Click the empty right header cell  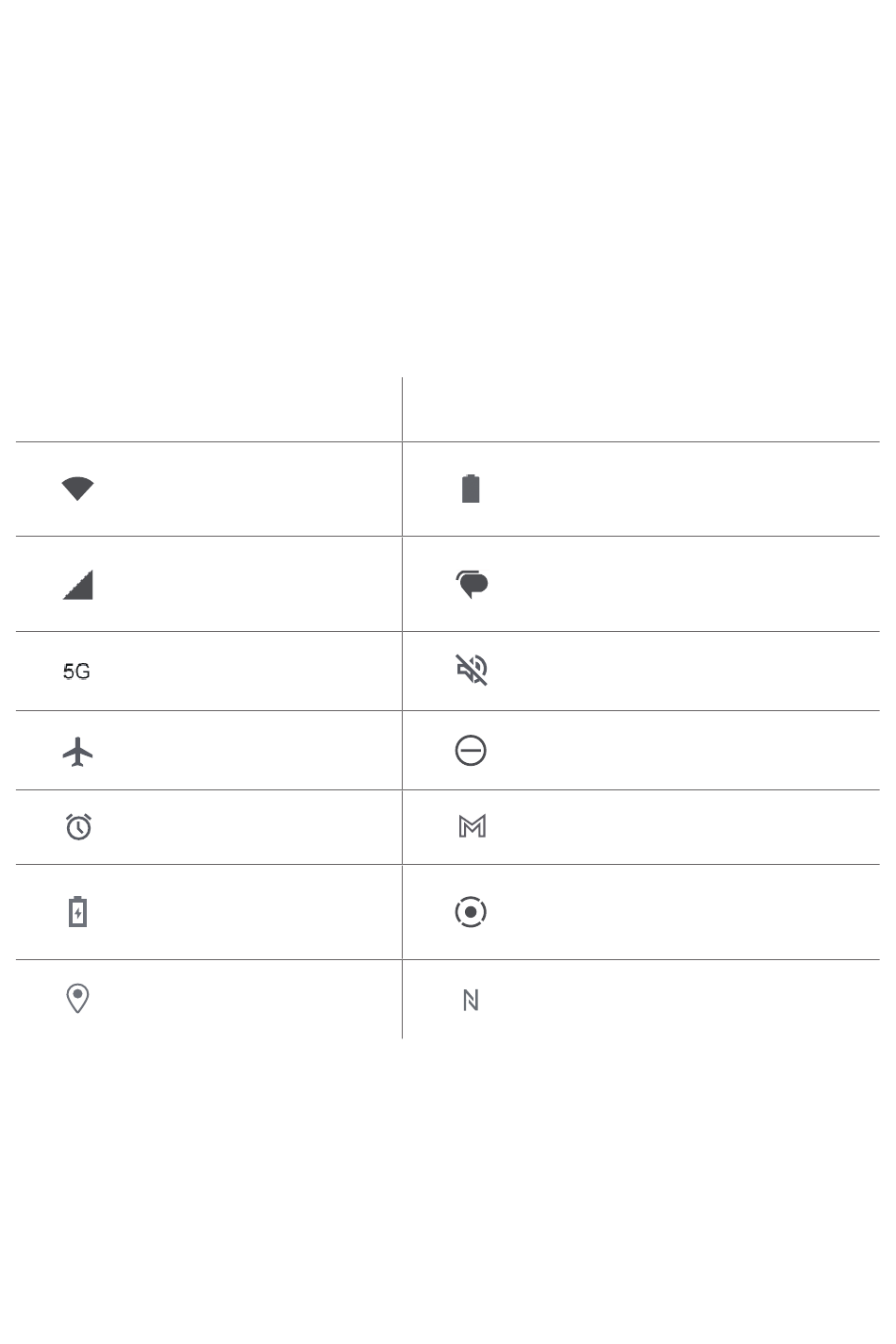point(641,409)
